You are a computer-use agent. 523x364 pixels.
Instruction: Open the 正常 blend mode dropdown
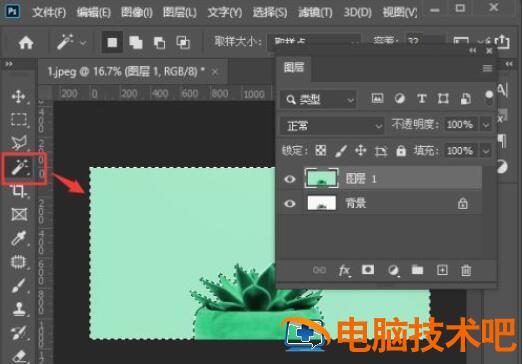click(332, 126)
